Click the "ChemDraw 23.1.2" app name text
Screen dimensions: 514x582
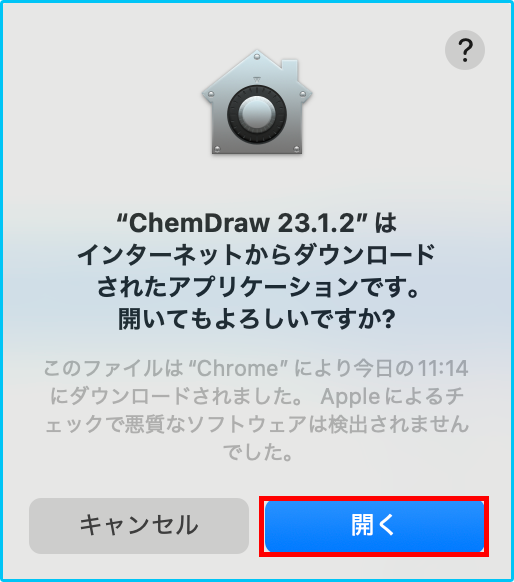pos(242,223)
